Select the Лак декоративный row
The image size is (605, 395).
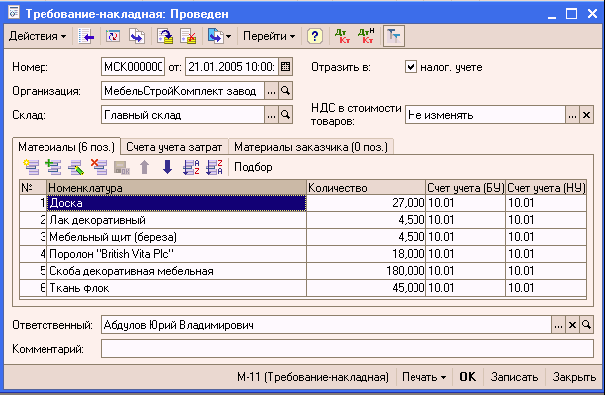pos(303,220)
